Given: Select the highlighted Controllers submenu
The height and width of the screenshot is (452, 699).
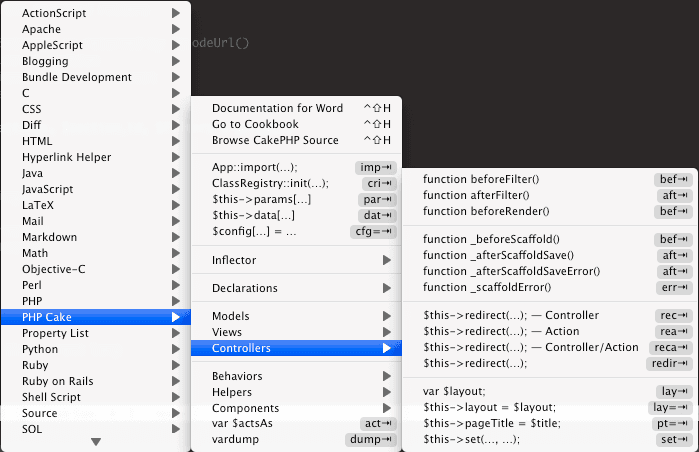Looking at the screenshot, I should point(296,349).
